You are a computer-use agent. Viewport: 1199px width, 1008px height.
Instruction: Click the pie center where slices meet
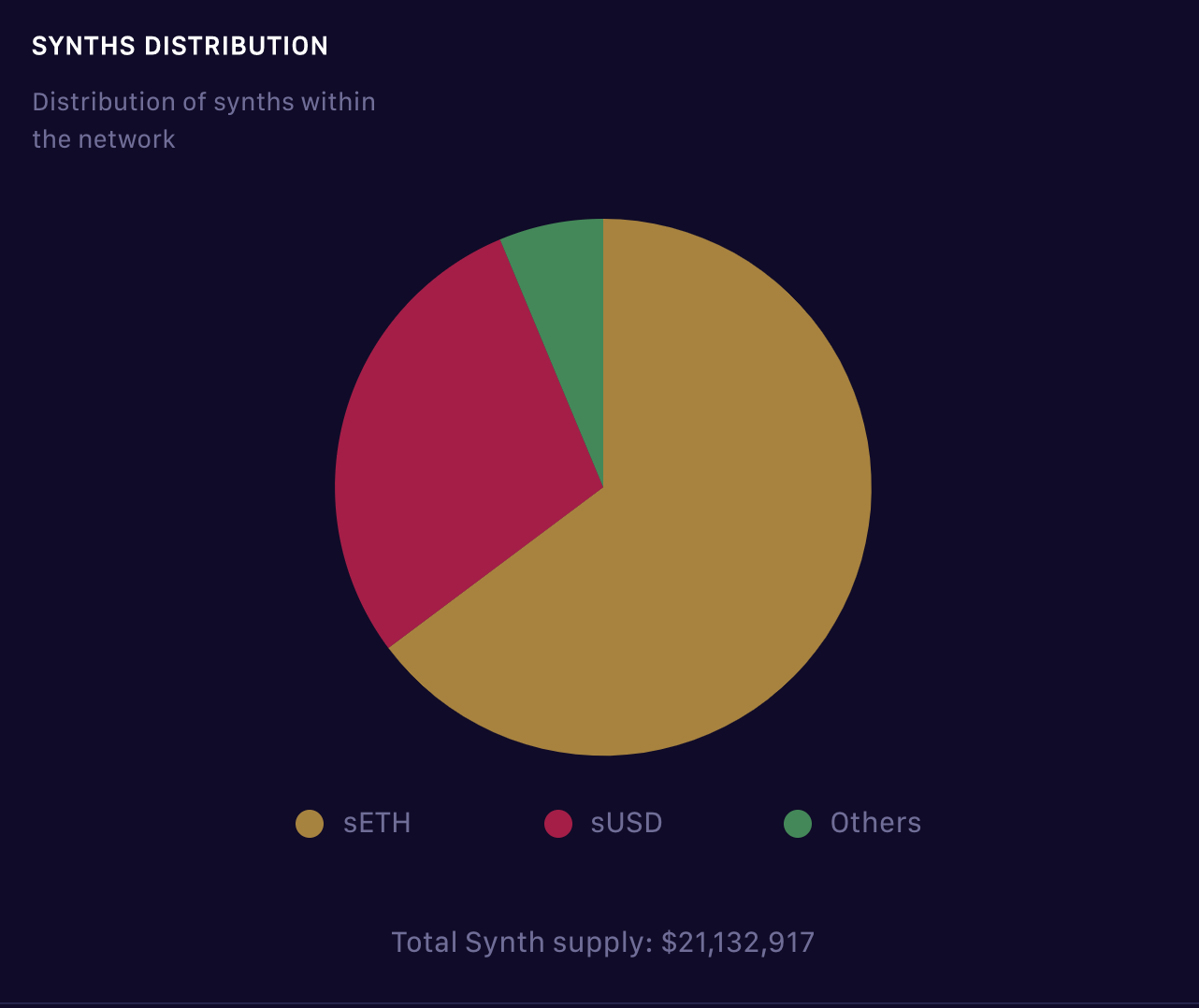pos(603,487)
